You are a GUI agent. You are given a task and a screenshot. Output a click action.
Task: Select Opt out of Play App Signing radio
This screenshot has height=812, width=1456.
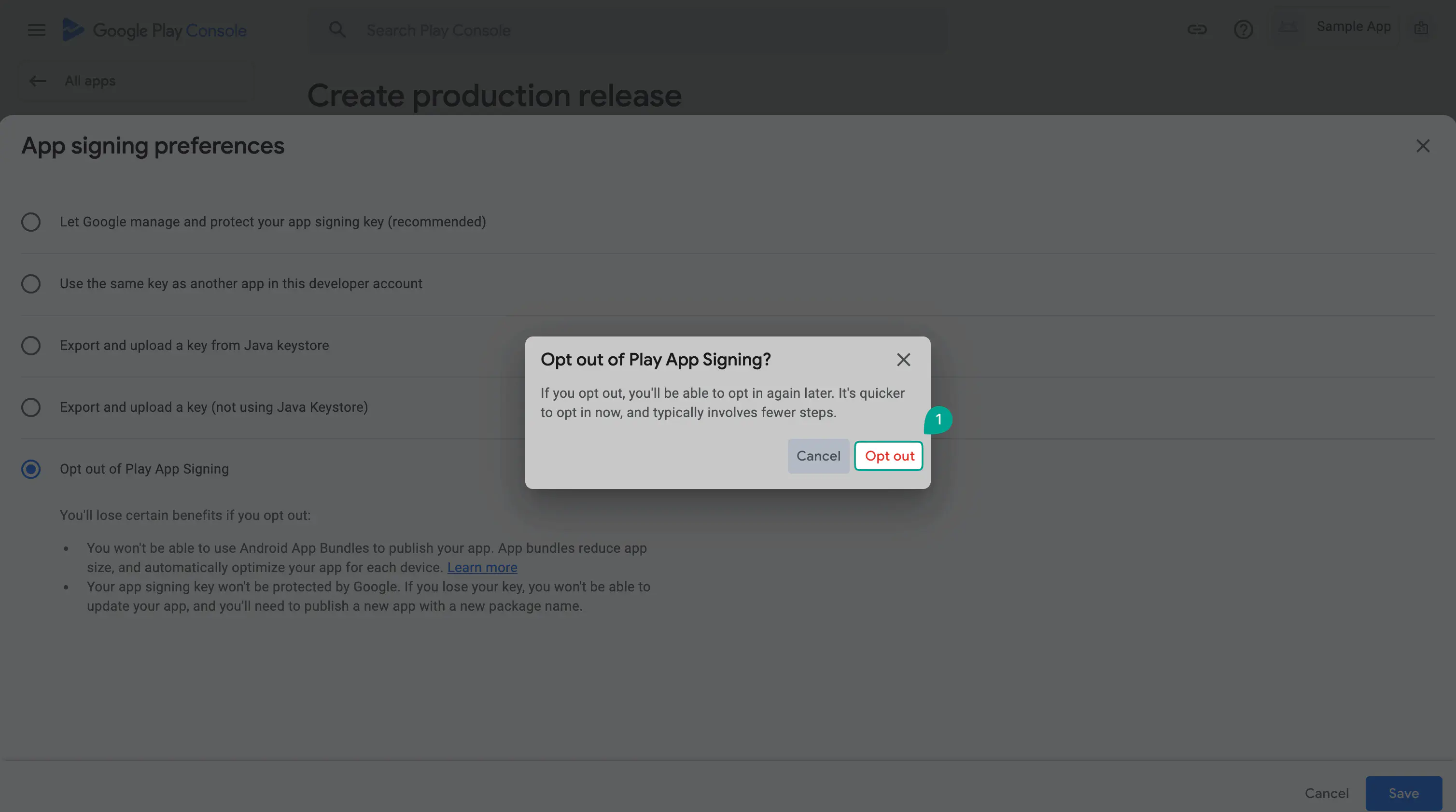pos(31,469)
